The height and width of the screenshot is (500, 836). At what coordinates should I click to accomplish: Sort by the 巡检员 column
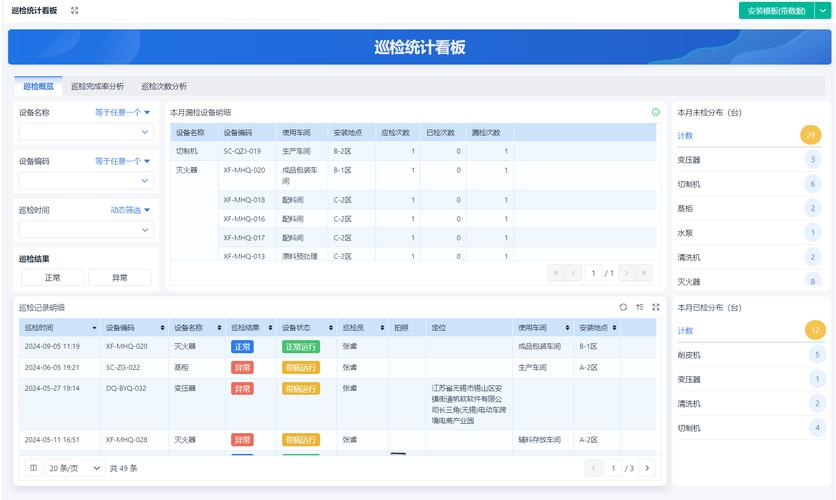click(x=382, y=328)
